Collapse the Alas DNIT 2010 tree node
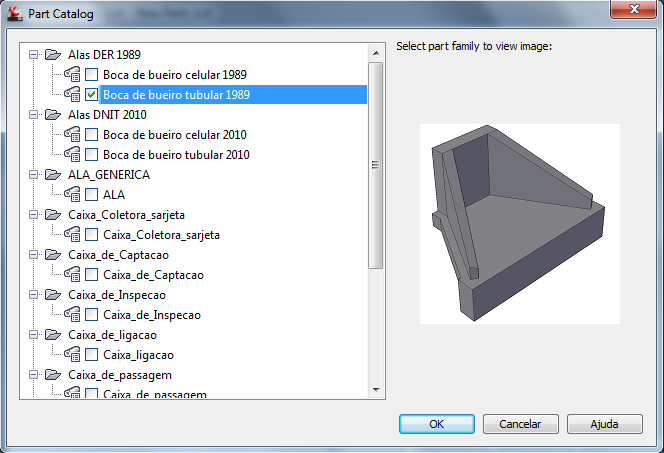This screenshot has width=664, height=453. pos(33,115)
